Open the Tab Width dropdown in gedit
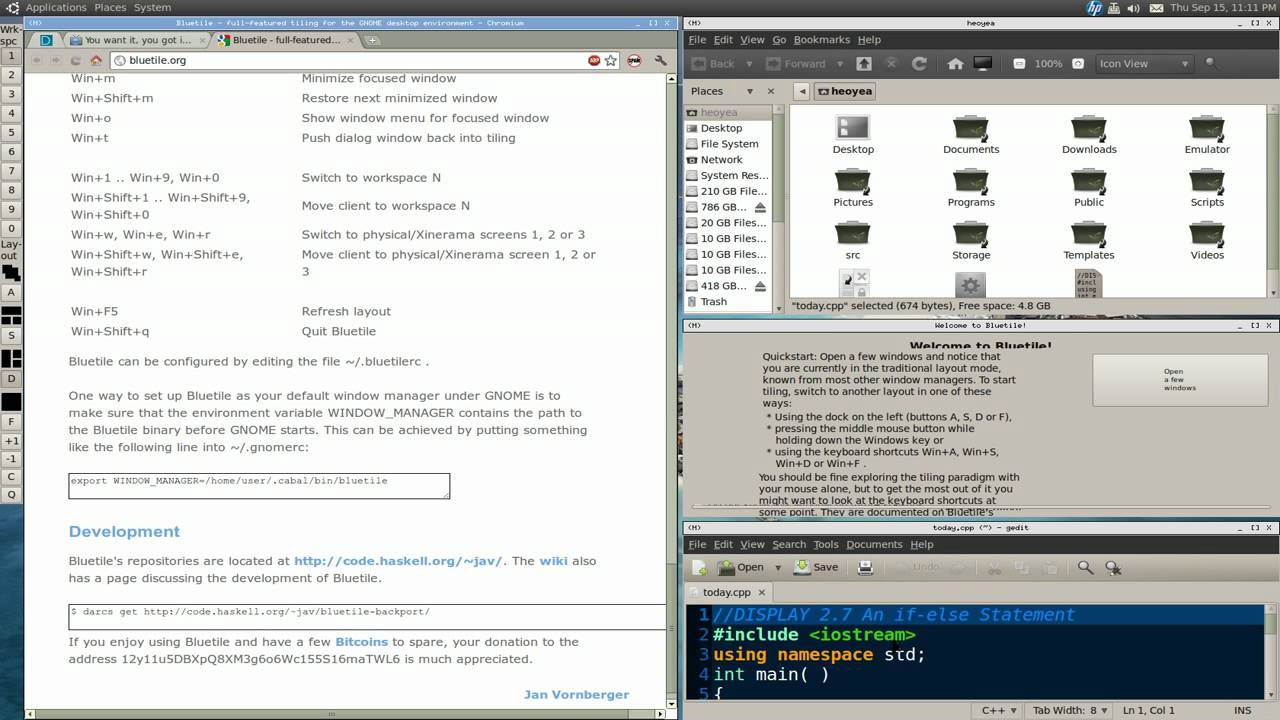Image resolution: width=1280 pixels, height=720 pixels. click(x=1070, y=710)
